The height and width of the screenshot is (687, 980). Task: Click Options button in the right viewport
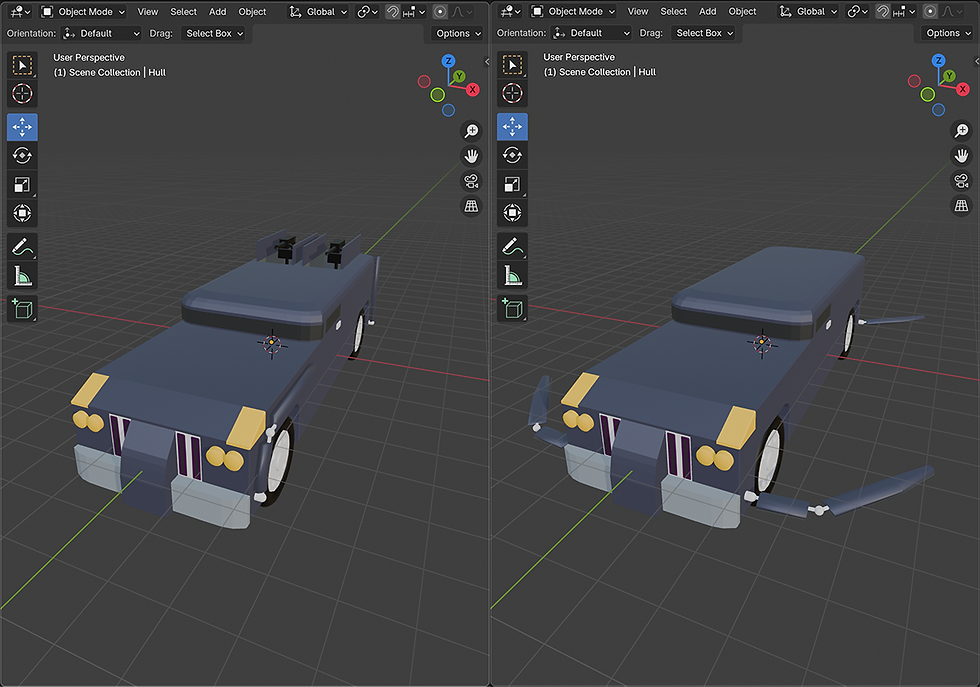point(948,33)
